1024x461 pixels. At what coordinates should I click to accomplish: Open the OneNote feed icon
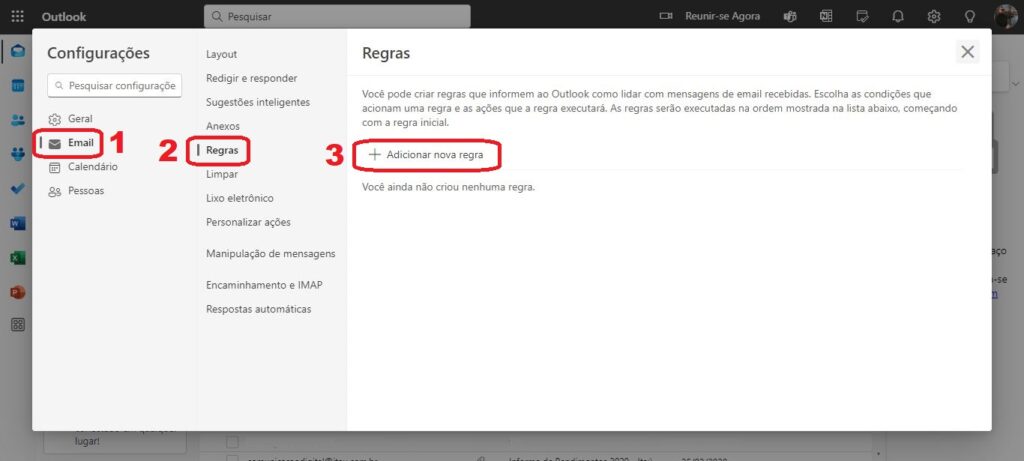(x=826, y=17)
